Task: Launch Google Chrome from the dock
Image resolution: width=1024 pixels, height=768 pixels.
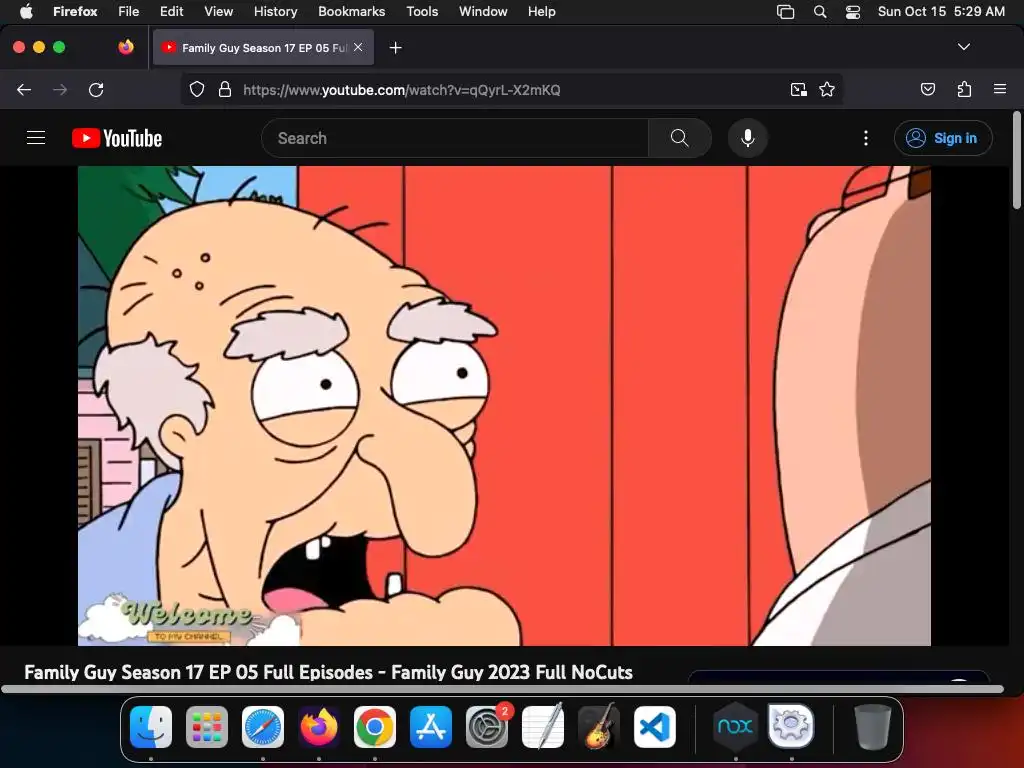Action: point(375,727)
